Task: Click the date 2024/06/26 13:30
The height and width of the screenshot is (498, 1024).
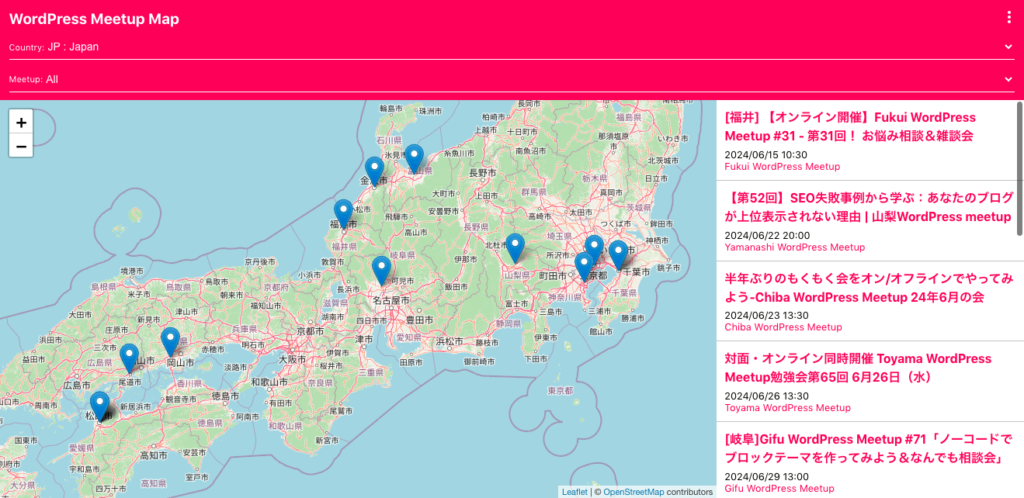Action: [767, 396]
